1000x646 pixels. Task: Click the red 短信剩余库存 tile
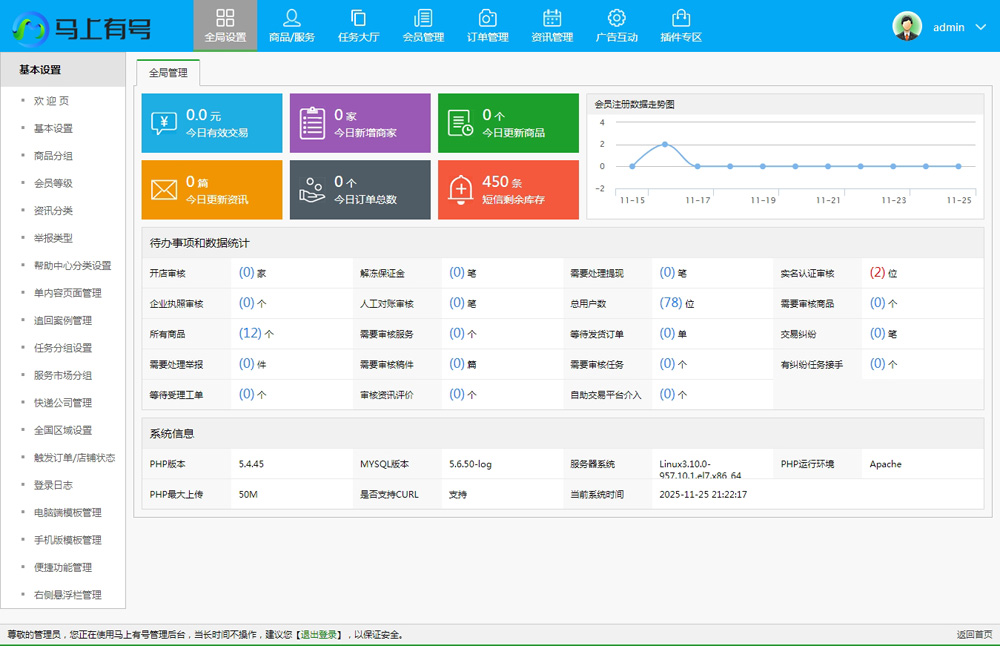(x=508, y=189)
